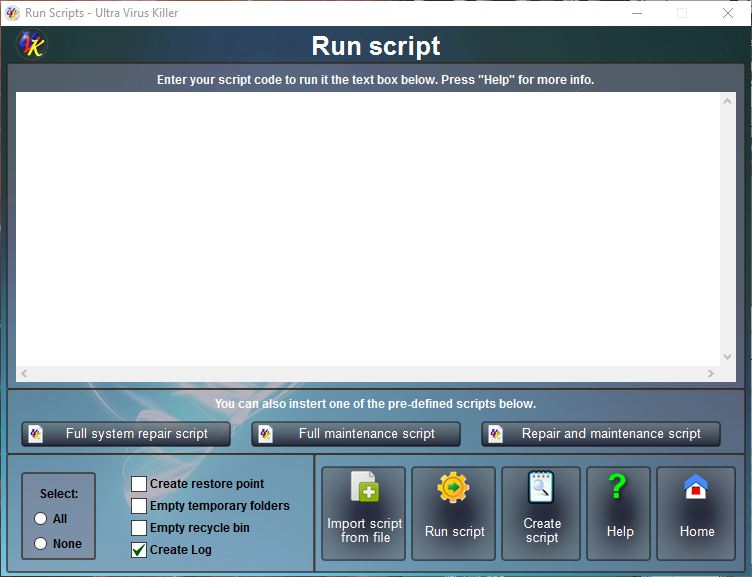
Task: Tick the Empty recycle bin checkbox
Action: [x=139, y=528]
